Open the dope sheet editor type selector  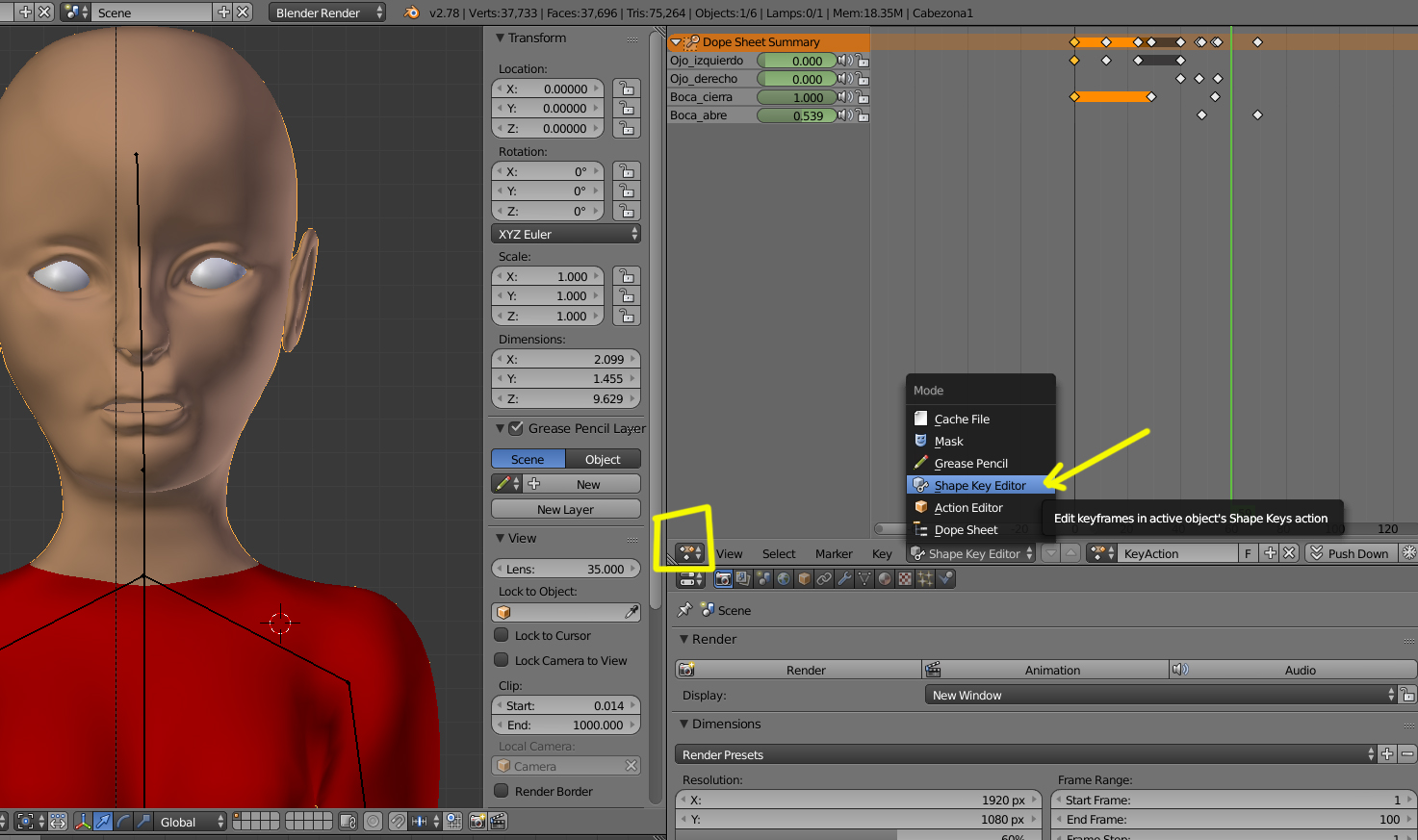click(689, 553)
